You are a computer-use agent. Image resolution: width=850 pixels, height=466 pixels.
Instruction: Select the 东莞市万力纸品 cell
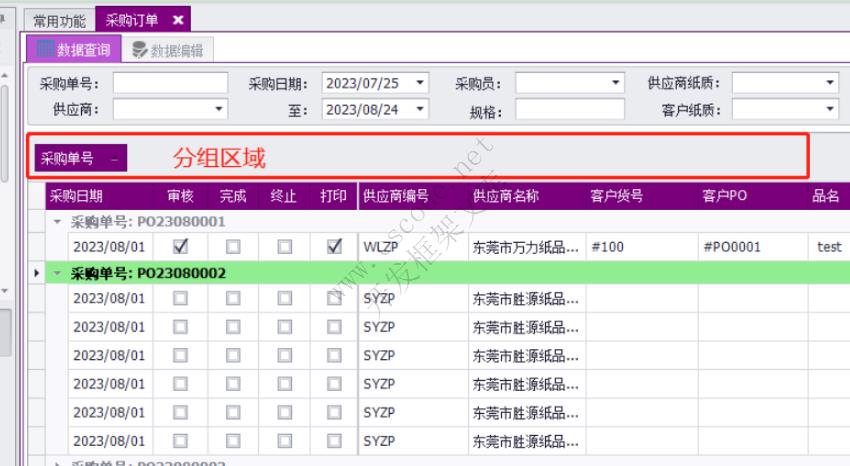point(527,247)
